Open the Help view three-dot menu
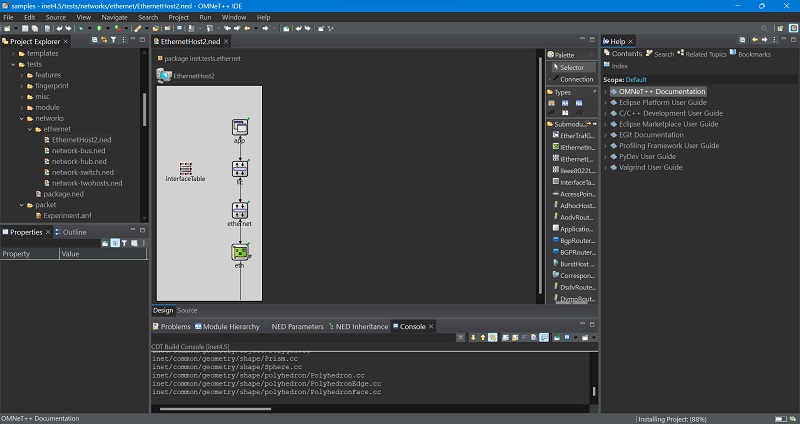 tap(774, 40)
